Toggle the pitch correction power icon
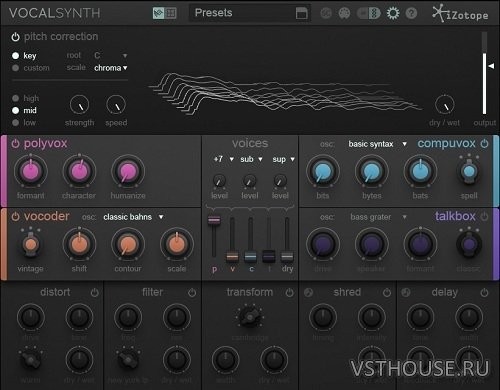Screen dimensions: 500x390 tap(15, 37)
